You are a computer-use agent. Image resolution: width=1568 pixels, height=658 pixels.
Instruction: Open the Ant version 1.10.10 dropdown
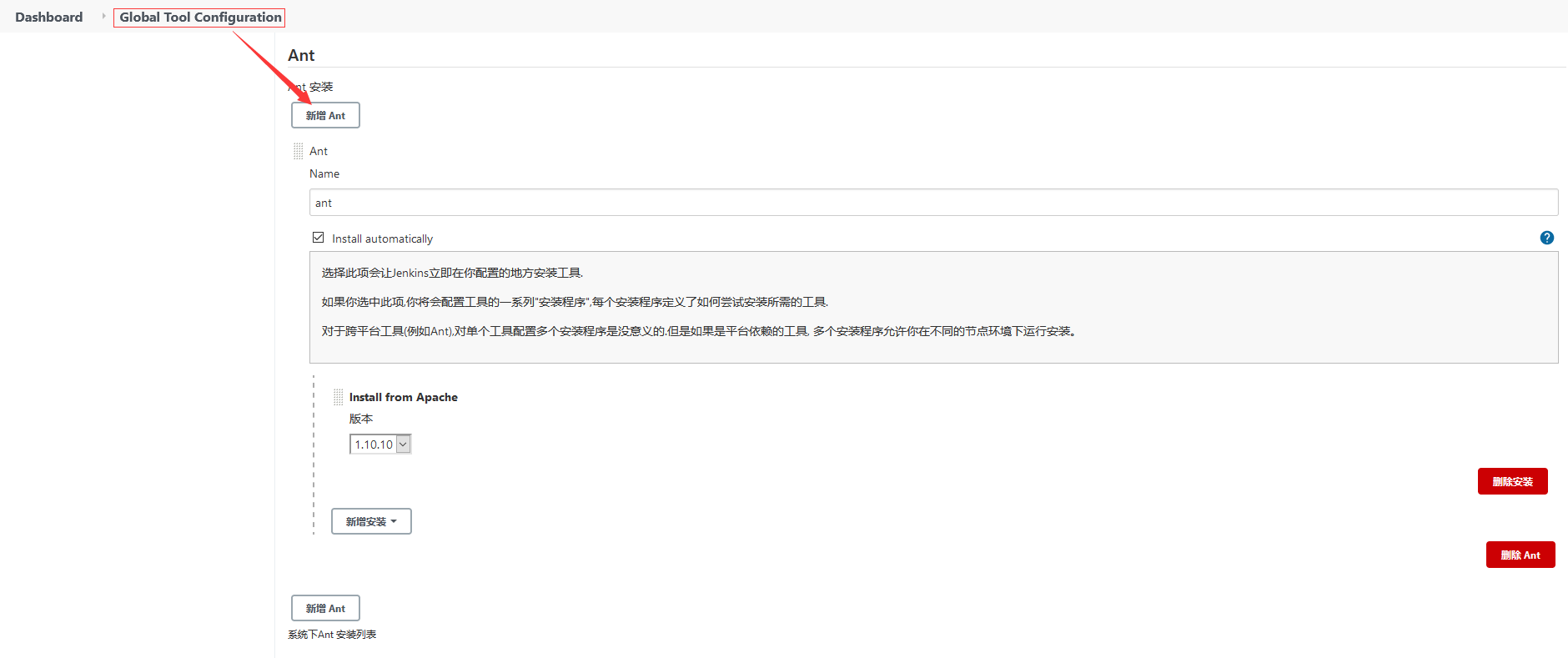point(380,445)
